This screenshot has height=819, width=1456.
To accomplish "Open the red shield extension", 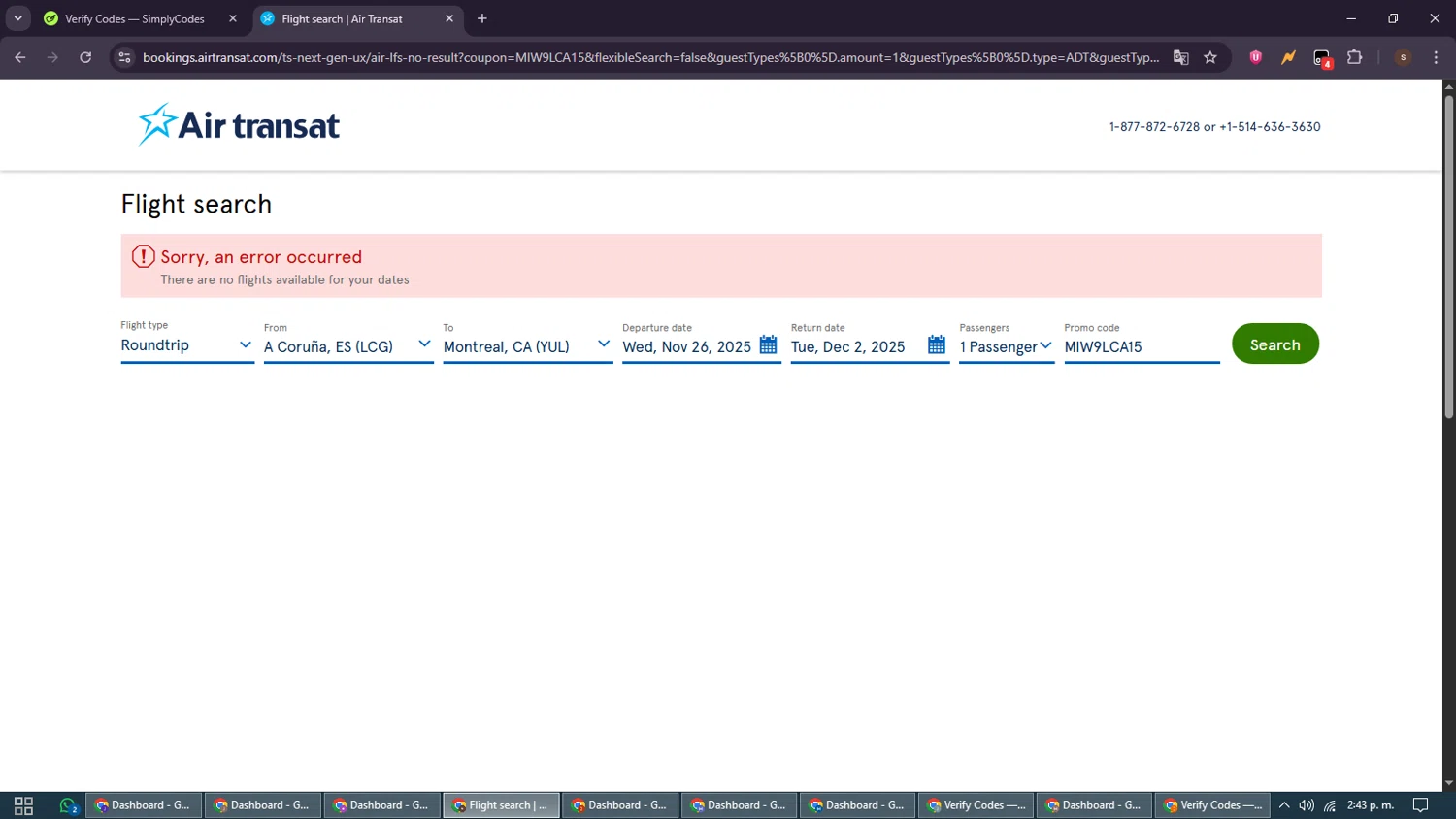I will [x=1256, y=57].
